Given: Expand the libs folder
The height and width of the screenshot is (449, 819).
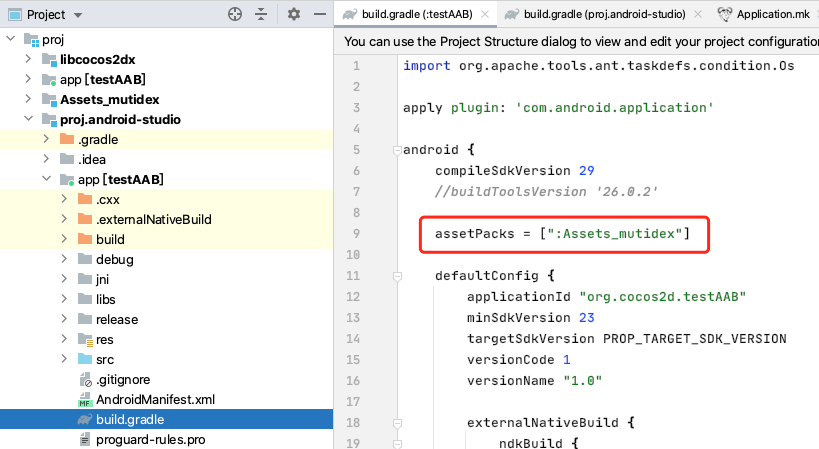Looking at the screenshot, I should point(64,299).
